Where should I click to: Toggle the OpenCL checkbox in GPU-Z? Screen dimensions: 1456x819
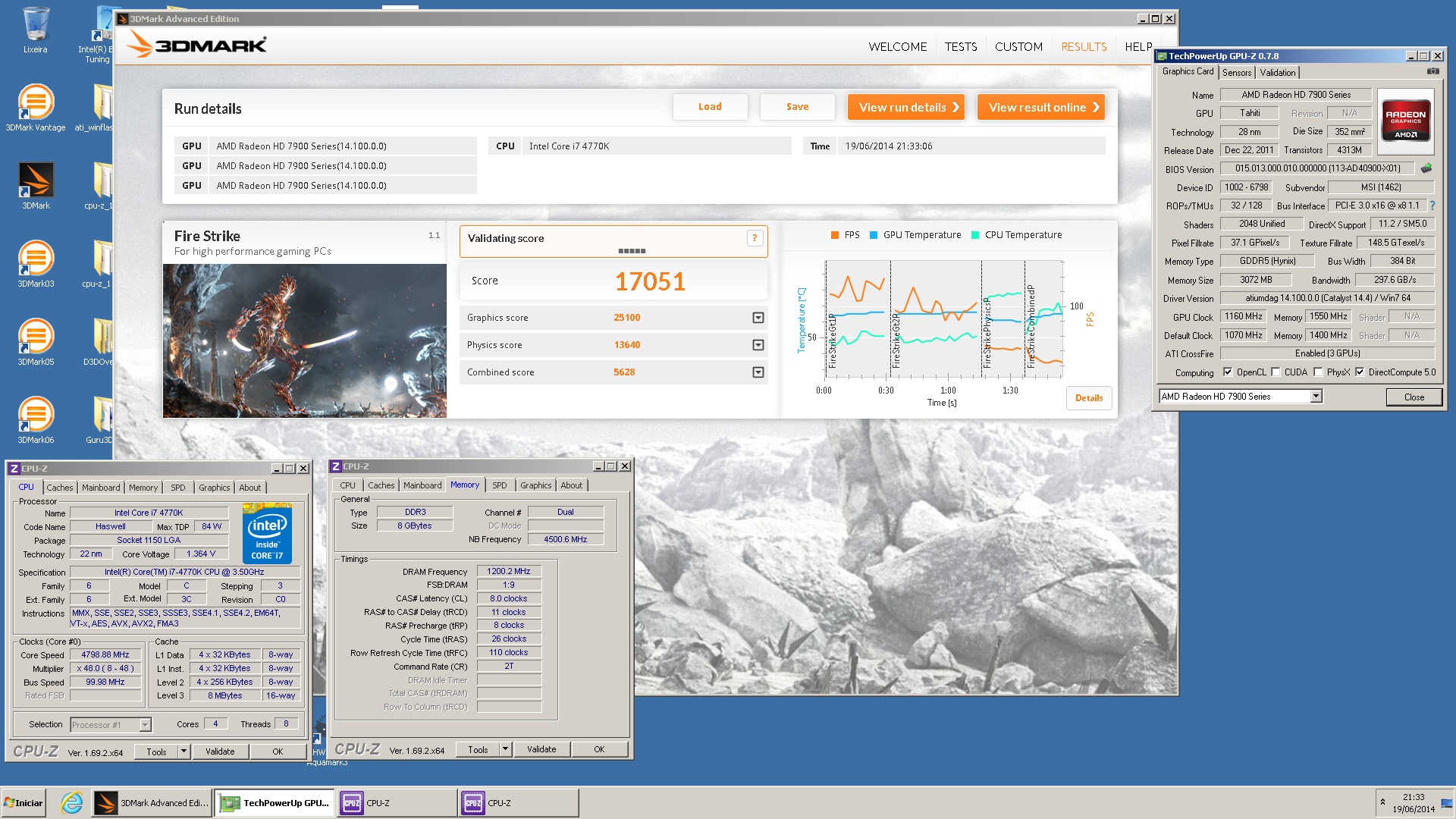1228,372
